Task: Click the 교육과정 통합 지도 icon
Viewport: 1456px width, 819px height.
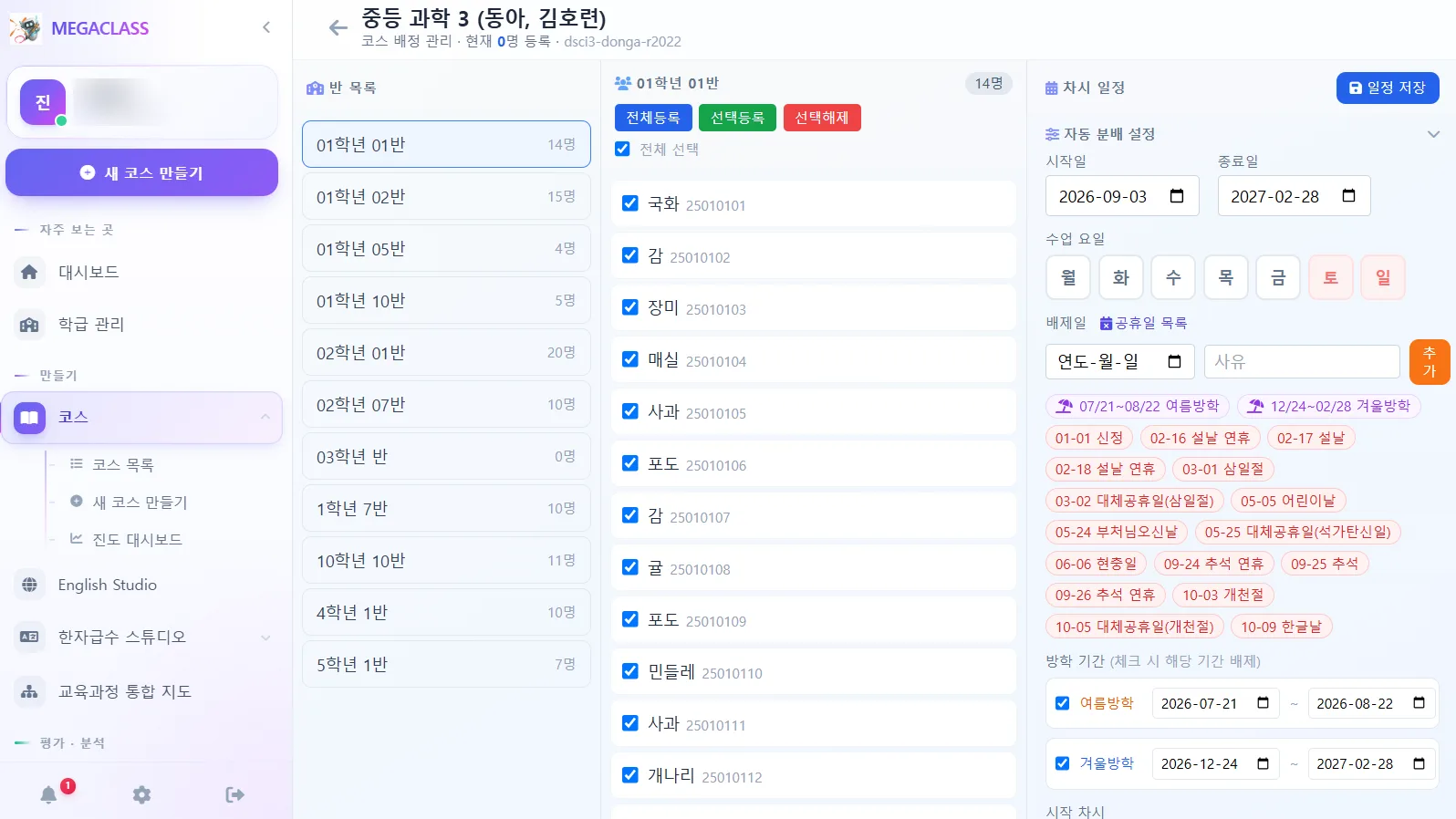Action: pyautogui.click(x=29, y=691)
